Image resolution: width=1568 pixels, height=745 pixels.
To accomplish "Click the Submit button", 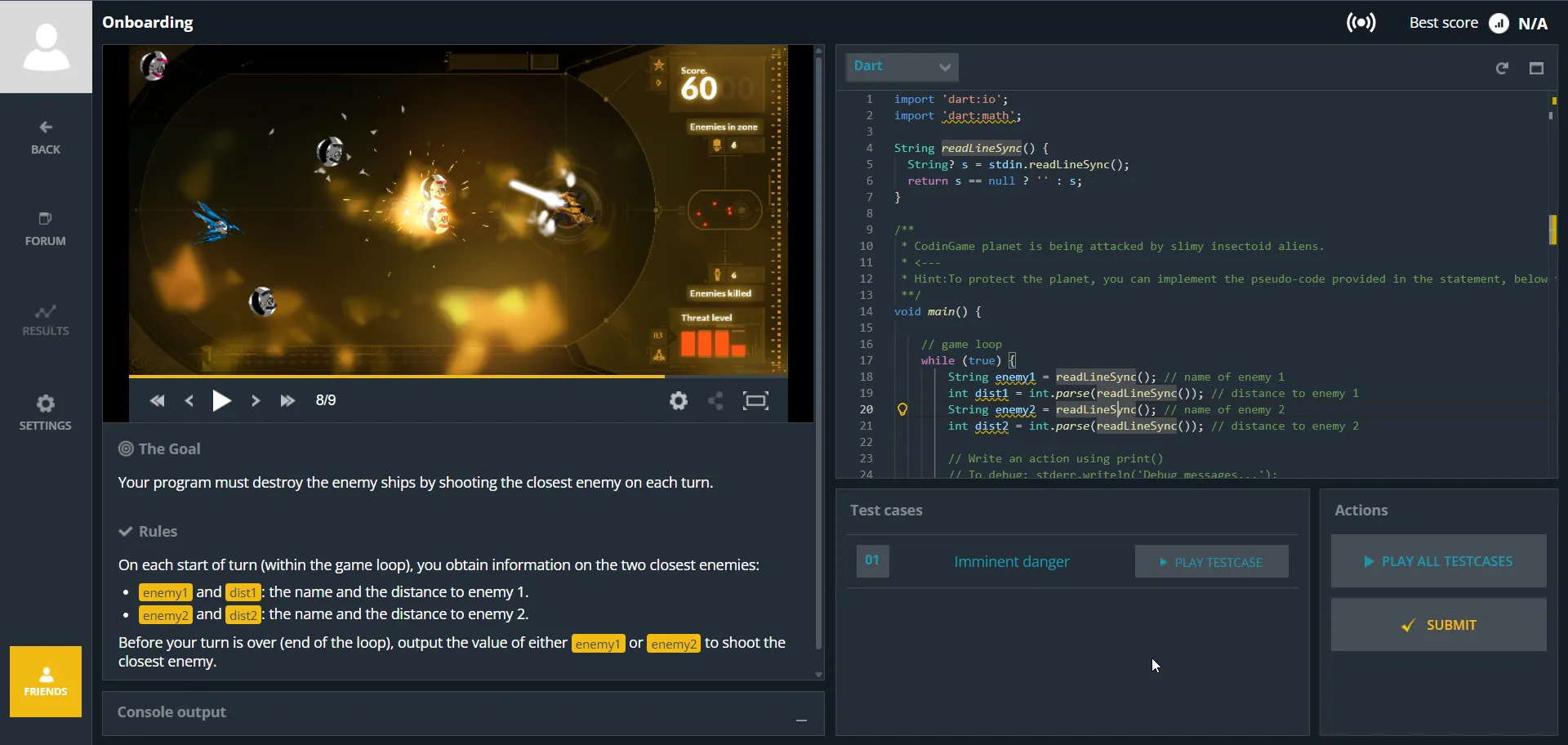I will [x=1438, y=625].
